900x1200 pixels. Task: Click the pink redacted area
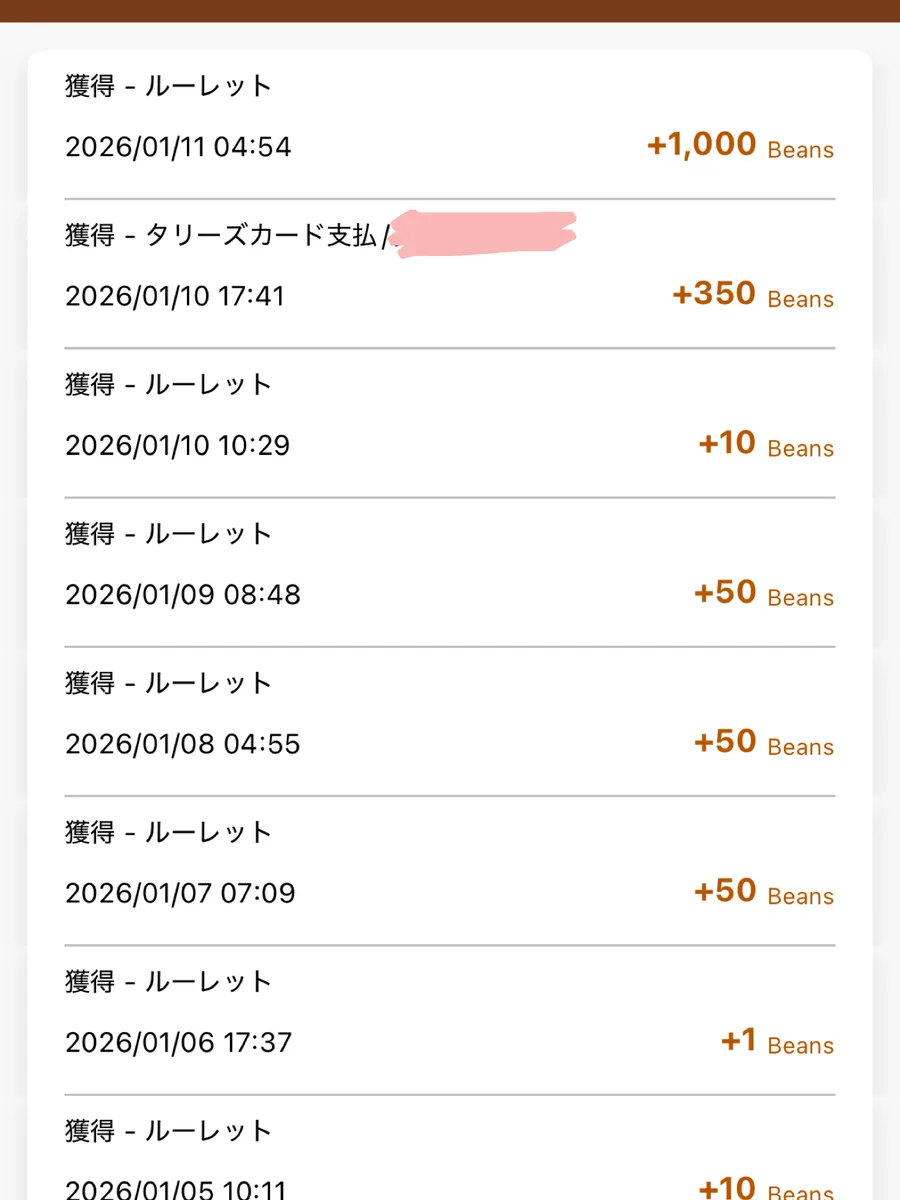(x=485, y=233)
